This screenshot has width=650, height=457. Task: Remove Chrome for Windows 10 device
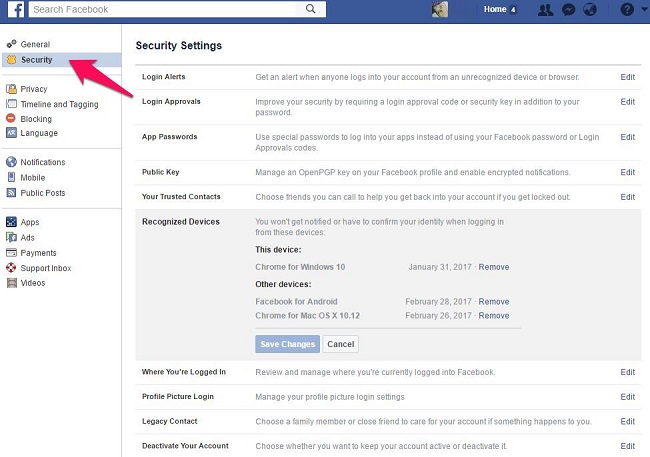pos(494,267)
